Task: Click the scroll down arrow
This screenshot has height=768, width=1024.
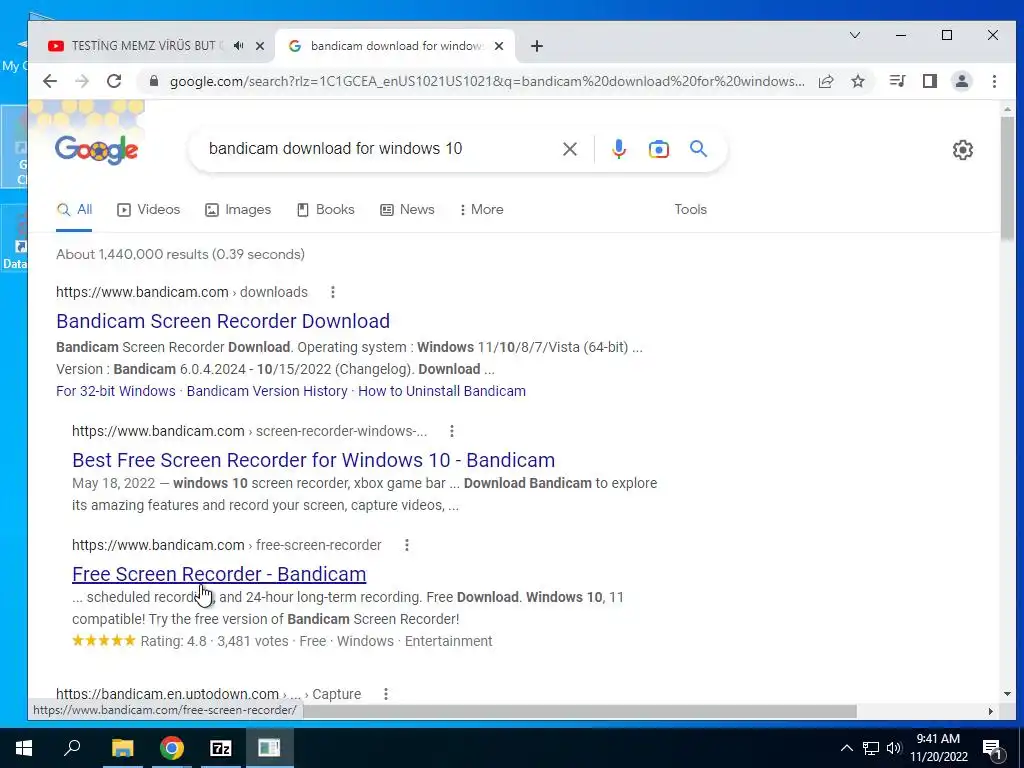Action: point(1007,694)
